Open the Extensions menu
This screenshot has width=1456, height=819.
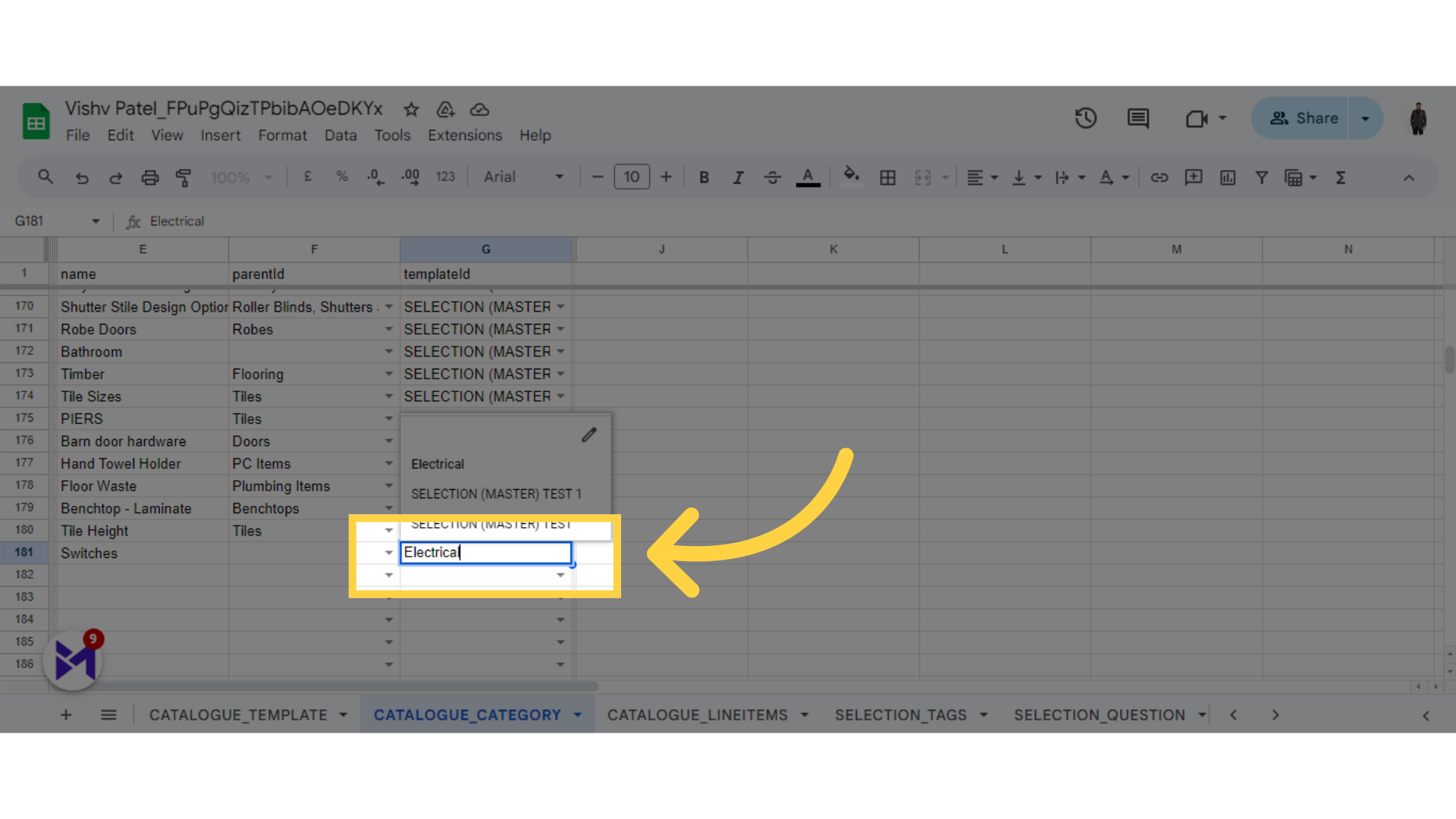[x=465, y=135]
